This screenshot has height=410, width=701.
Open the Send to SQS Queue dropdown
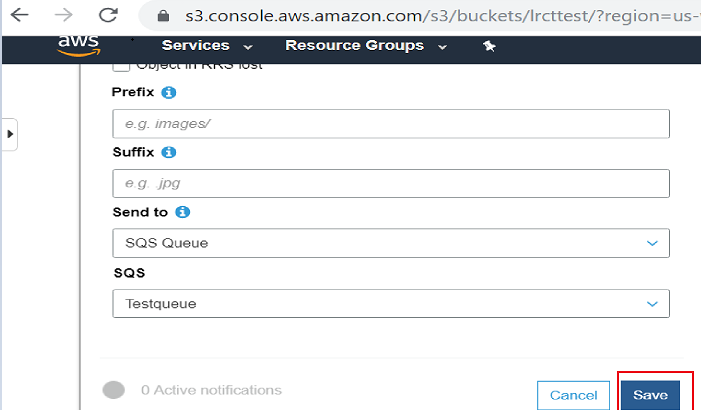click(391, 243)
